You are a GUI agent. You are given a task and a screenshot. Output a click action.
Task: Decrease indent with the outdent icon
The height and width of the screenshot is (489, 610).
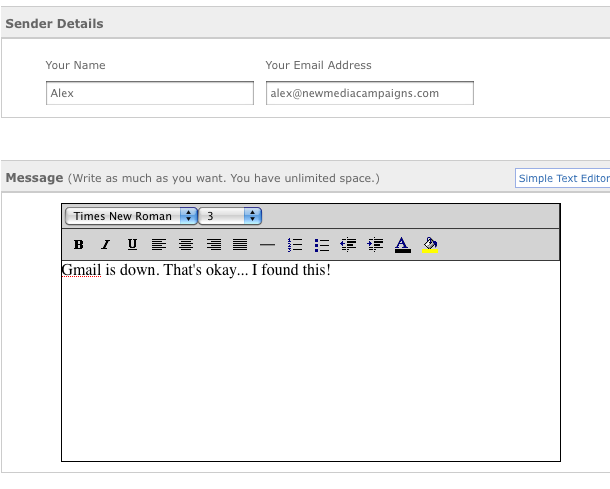348,245
